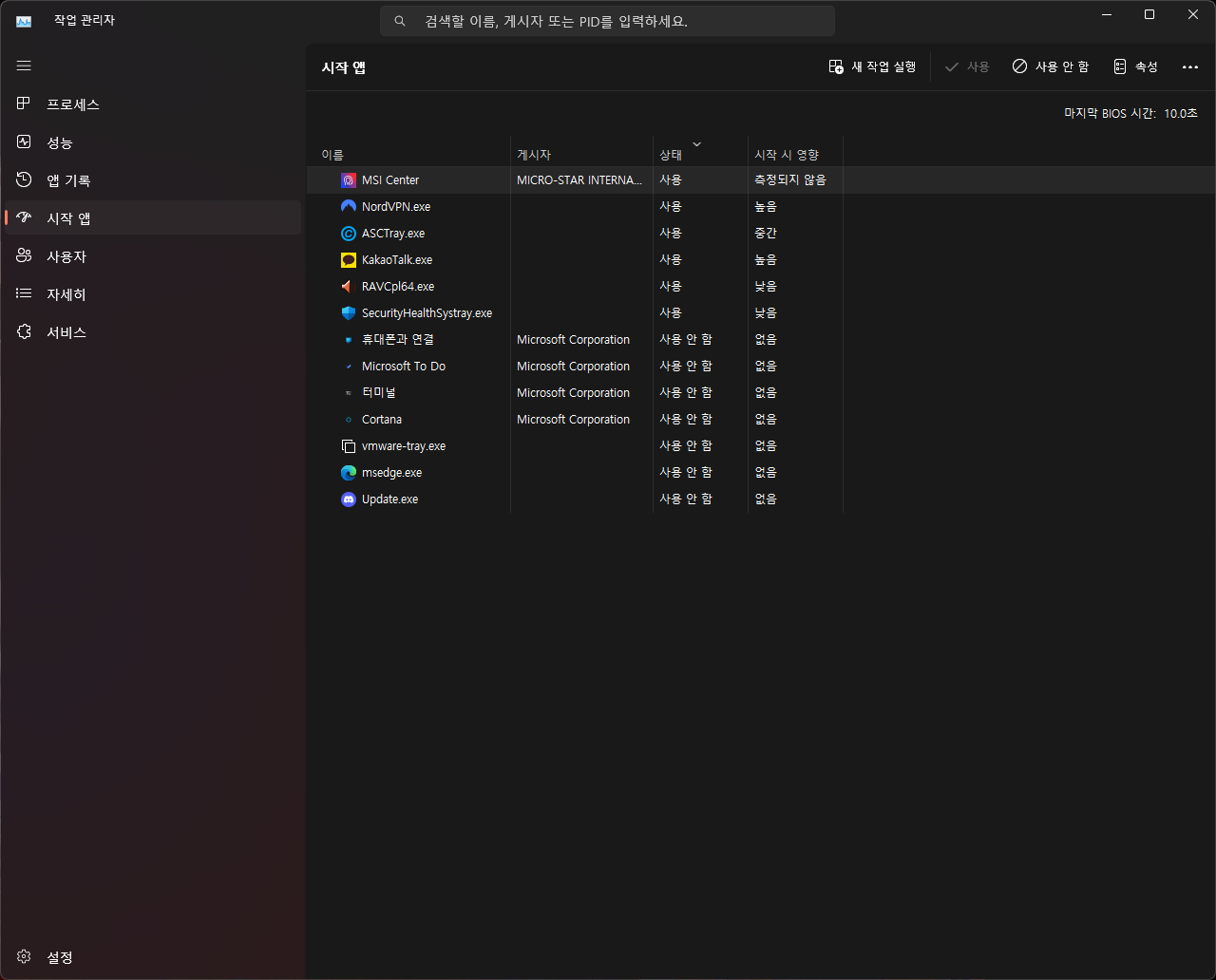Click the KakaoTalk.exe icon
The image size is (1216, 980).
click(x=349, y=259)
